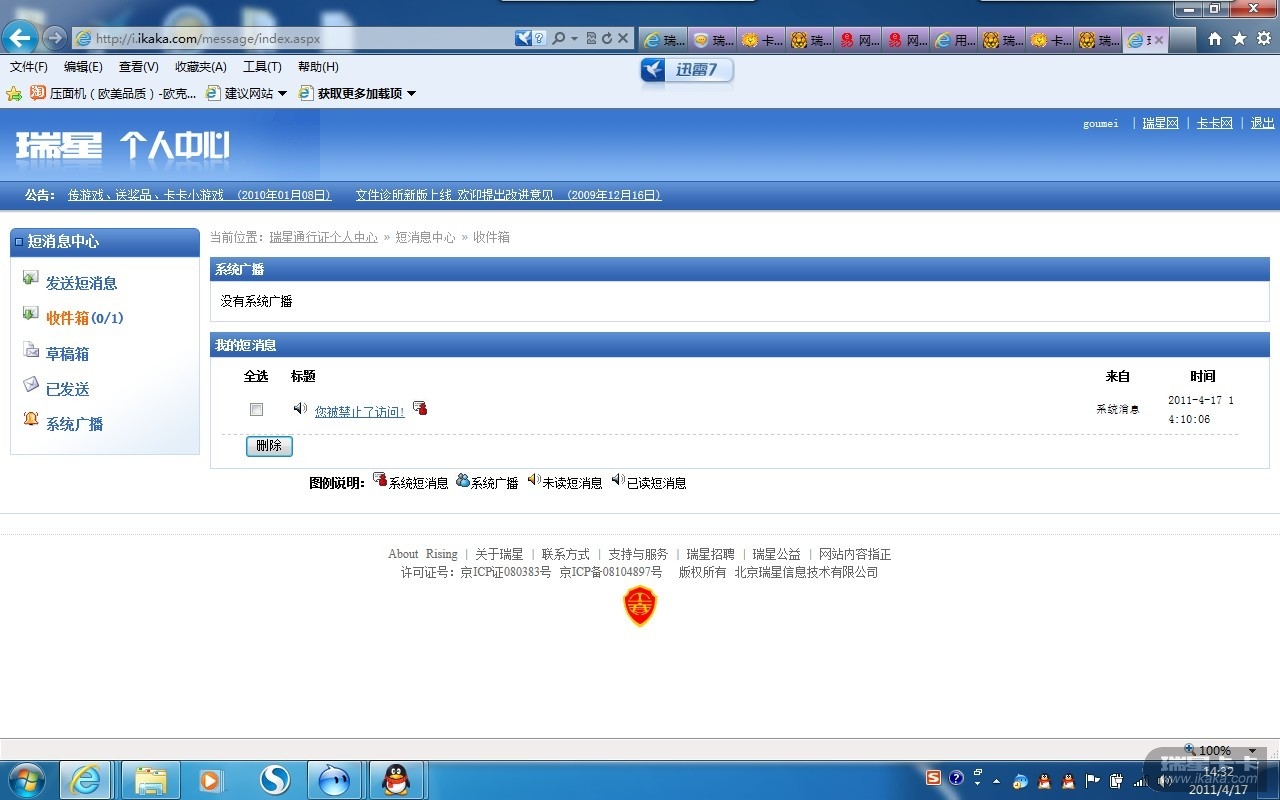Open the media player taskbar icon
Screen dimensions: 1280x800
tap(212, 780)
